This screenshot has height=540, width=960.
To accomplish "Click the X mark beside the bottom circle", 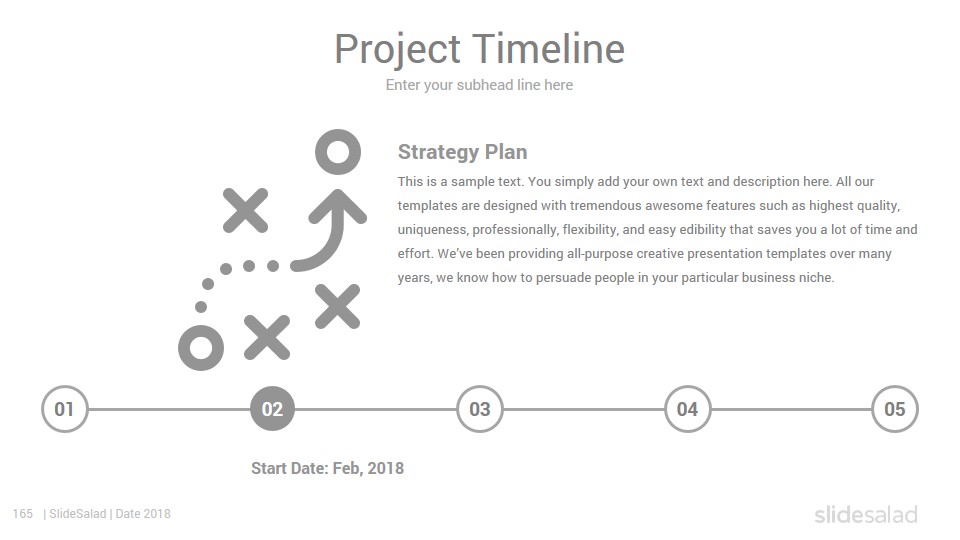I will coord(267,337).
